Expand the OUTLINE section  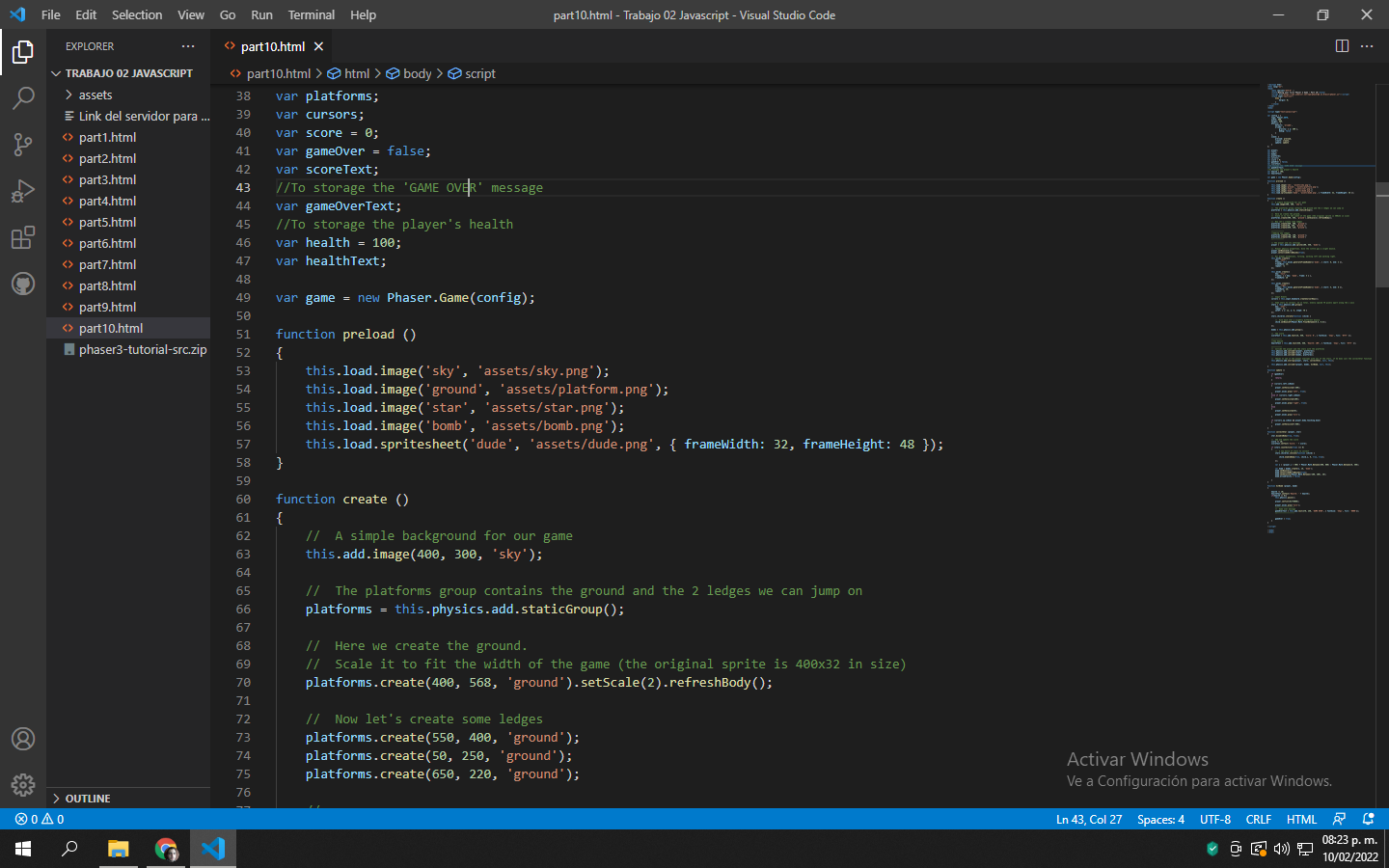click(89, 798)
